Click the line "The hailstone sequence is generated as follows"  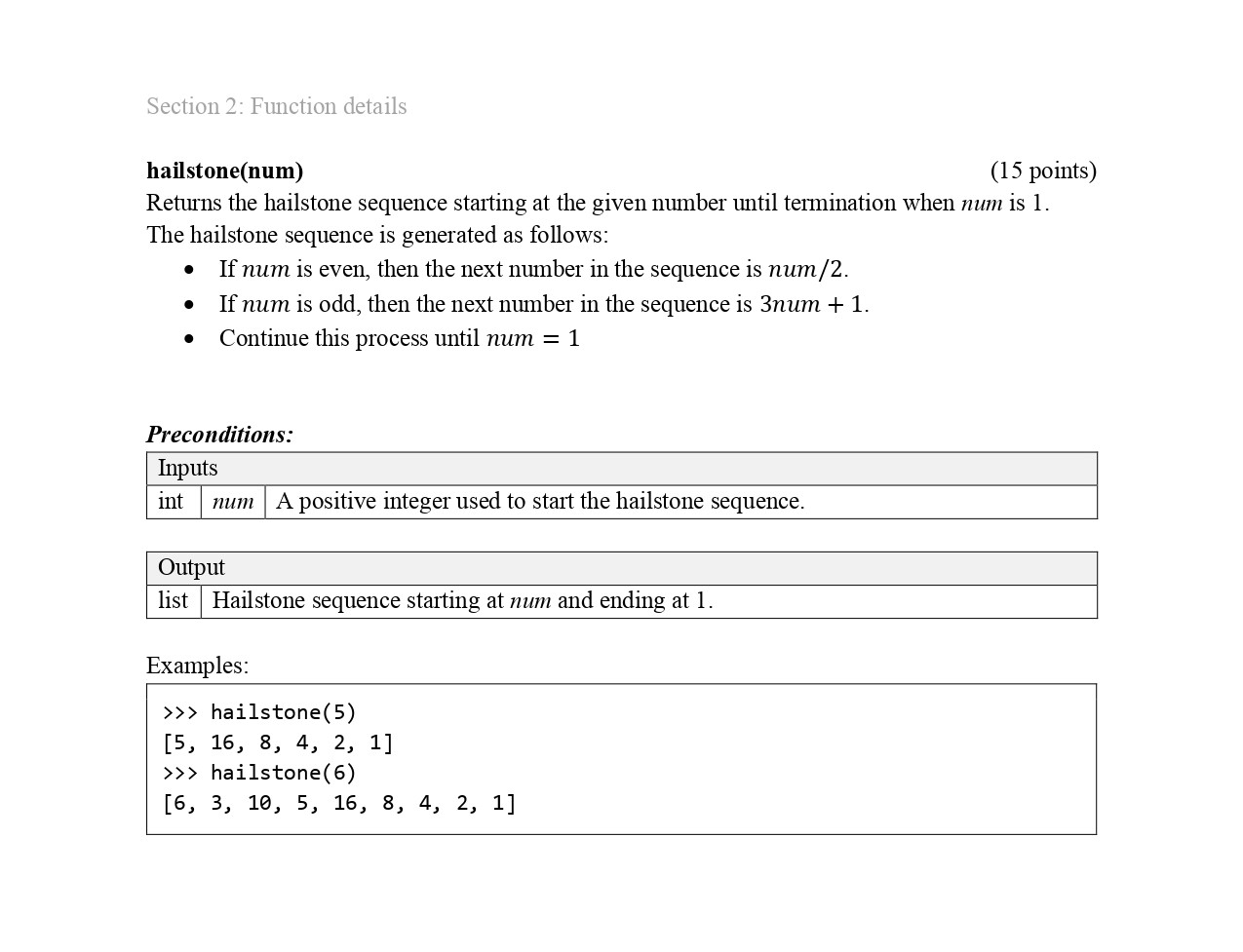tap(376, 235)
